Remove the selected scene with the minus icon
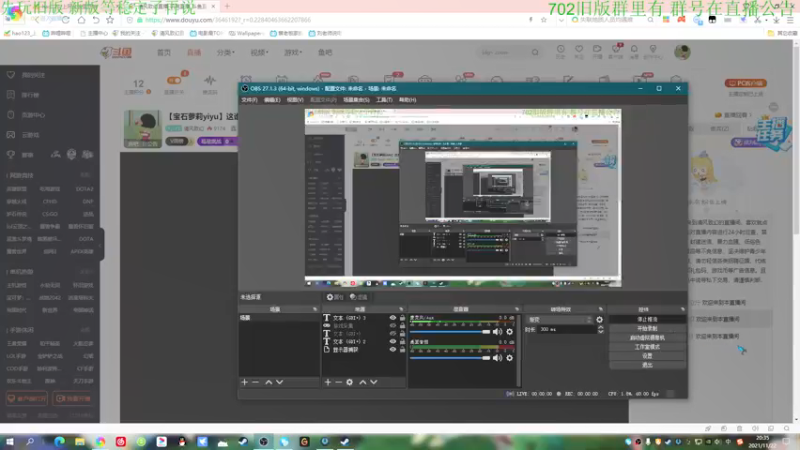800x450 pixels. [x=256, y=382]
